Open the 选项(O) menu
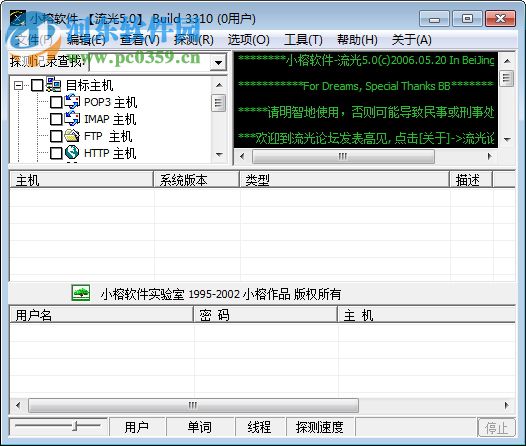Image resolution: width=526 pixels, height=446 pixels. point(249,40)
